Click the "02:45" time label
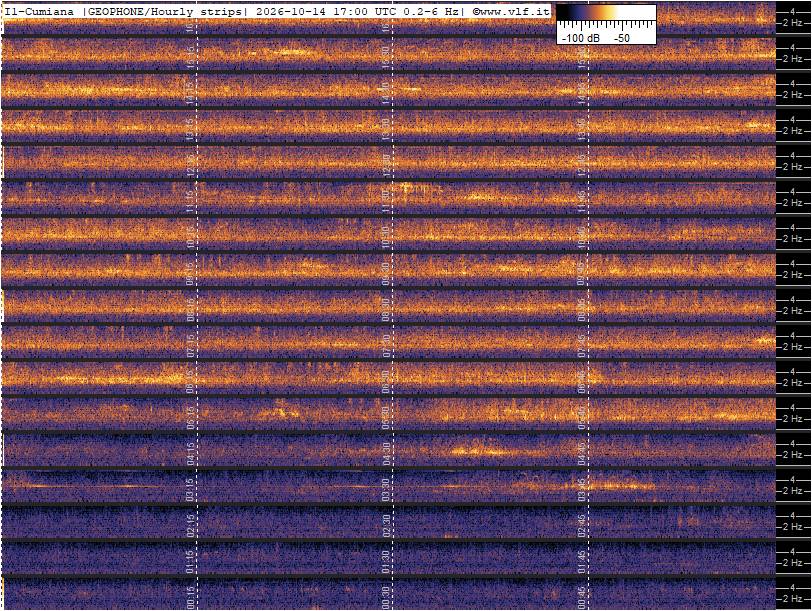 coord(582,526)
